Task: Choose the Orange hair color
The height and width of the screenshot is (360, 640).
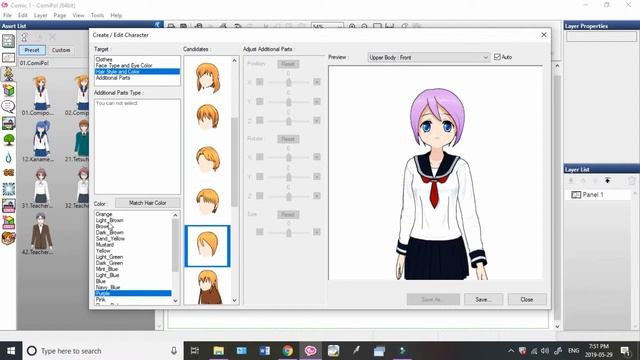Action: click(x=133, y=214)
